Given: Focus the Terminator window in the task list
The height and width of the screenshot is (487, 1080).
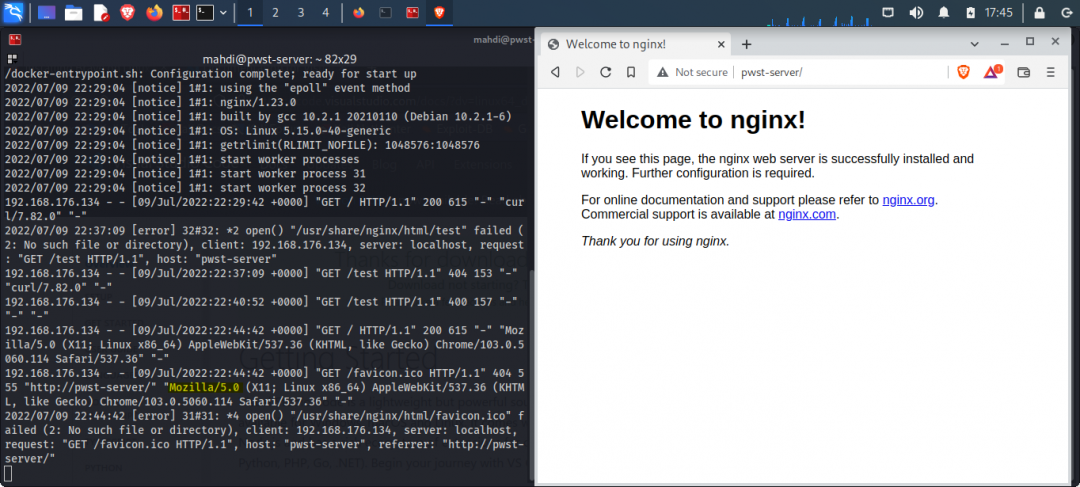Looking at the screenshot, I should click(x=412, y=12).
